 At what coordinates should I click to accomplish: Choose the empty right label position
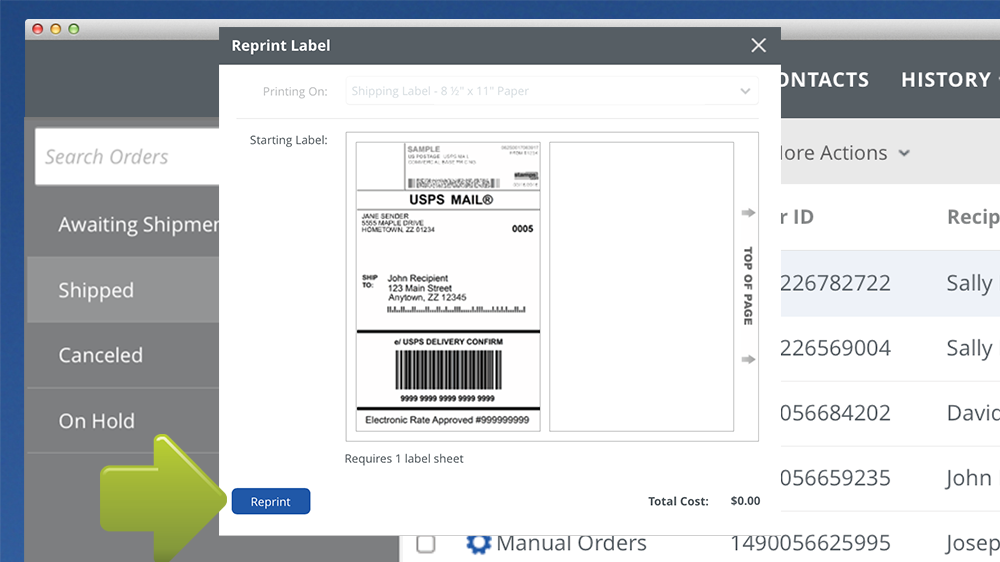pos(641,286)
